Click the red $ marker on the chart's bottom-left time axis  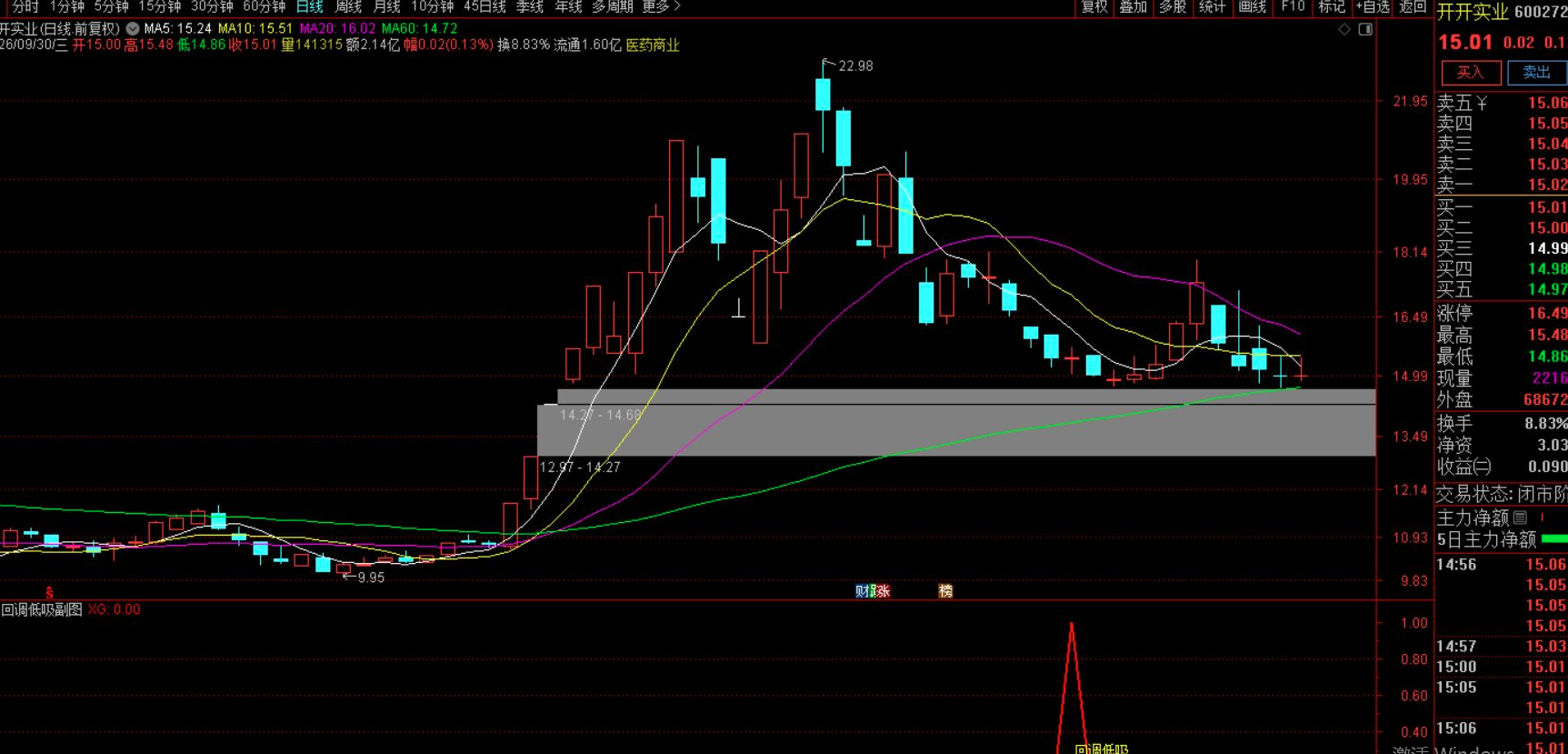(49, 592)
